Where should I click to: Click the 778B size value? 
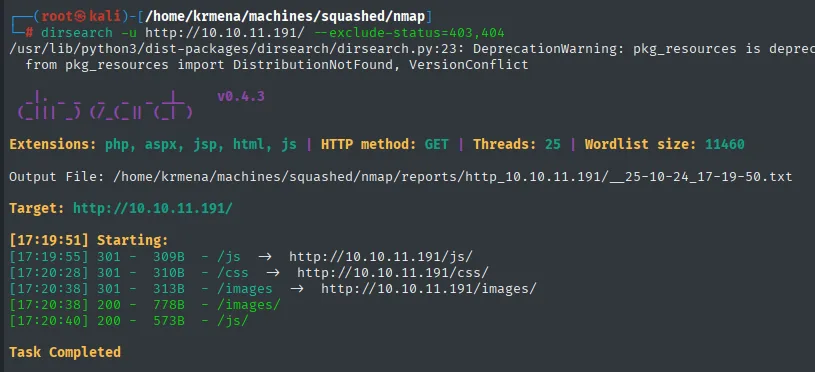click(169, 305)
